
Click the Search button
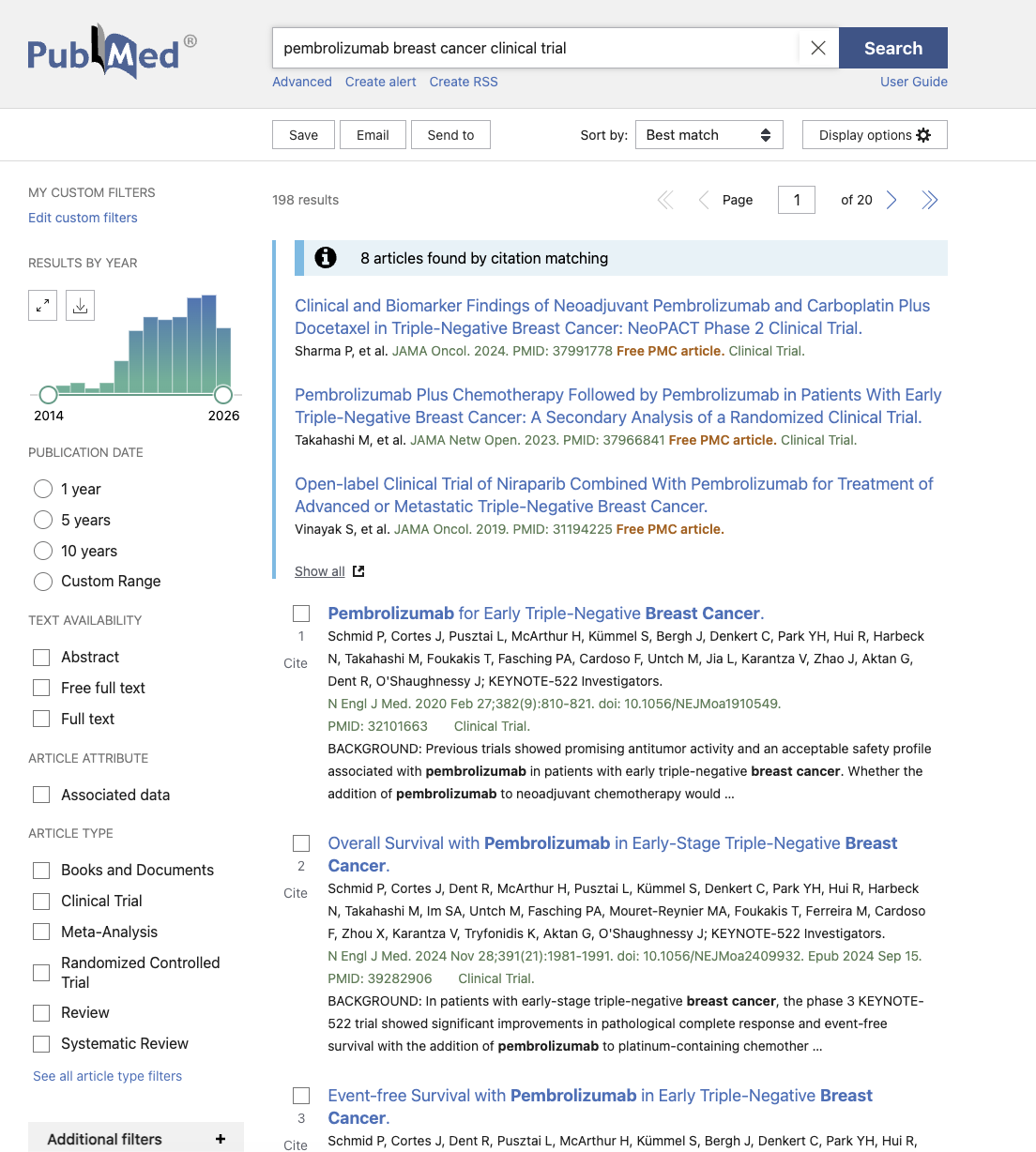(x=893, y=48)
